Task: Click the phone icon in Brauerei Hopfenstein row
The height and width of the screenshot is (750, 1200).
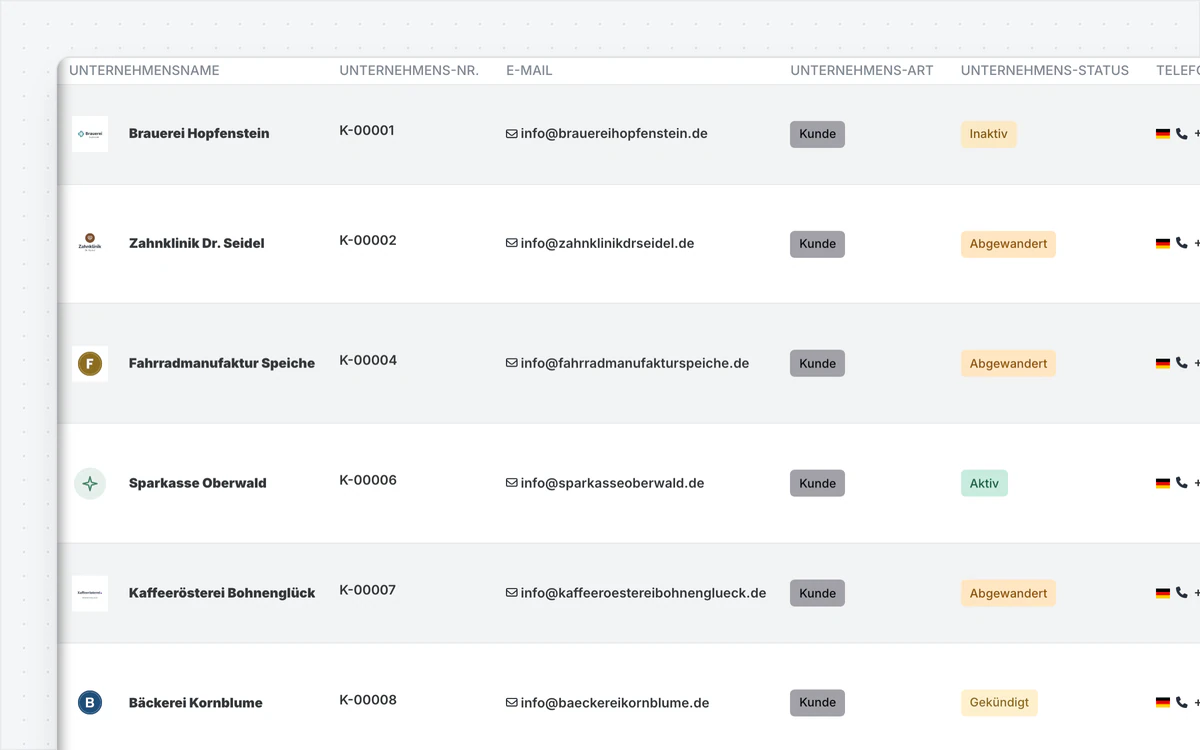Action: coord(1182,134)
